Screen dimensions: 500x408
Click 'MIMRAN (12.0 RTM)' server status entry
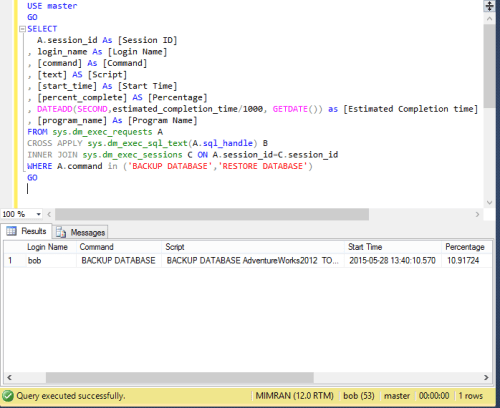tap(294, 396)
